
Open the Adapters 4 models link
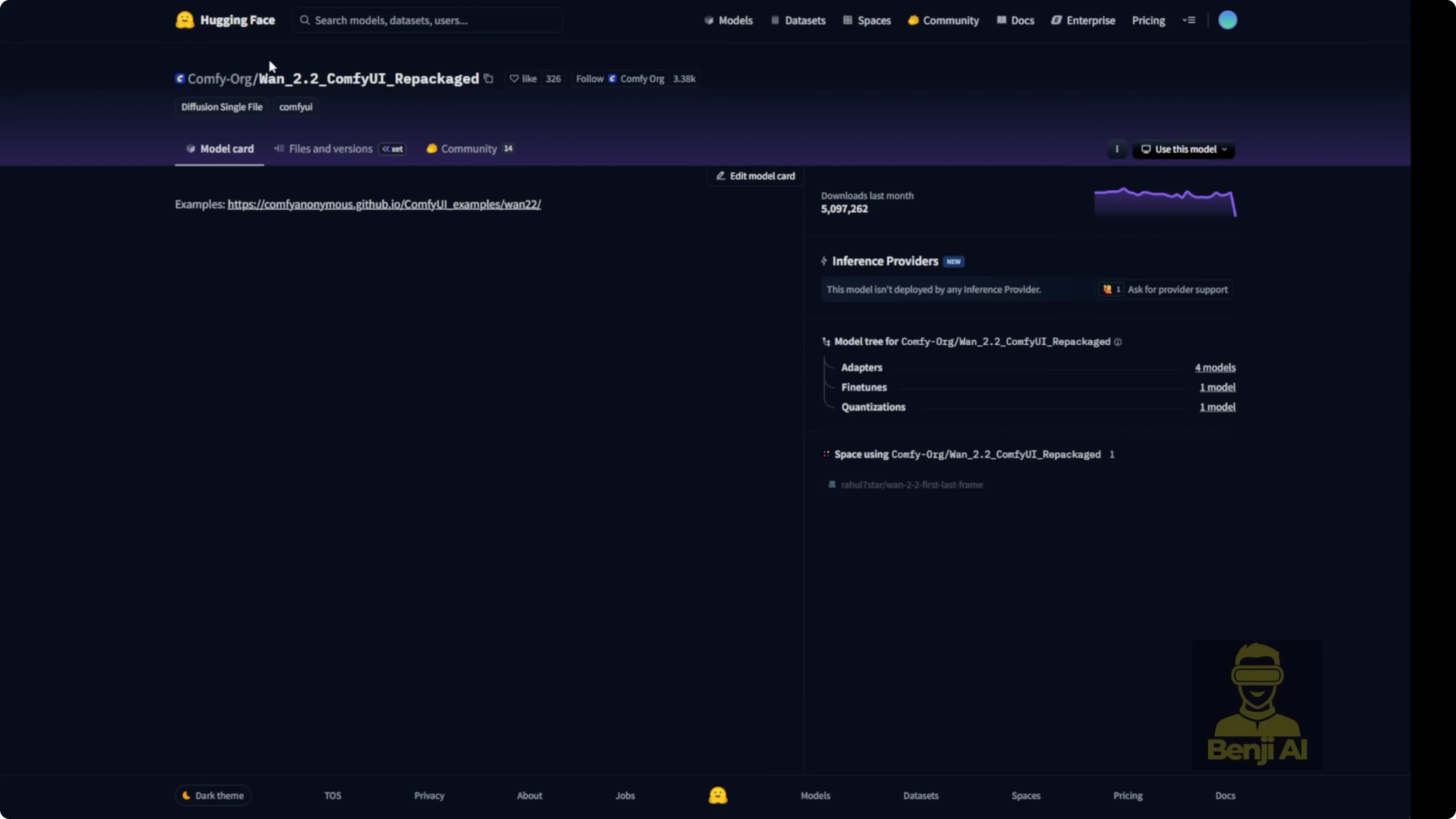pos(1215,368)
